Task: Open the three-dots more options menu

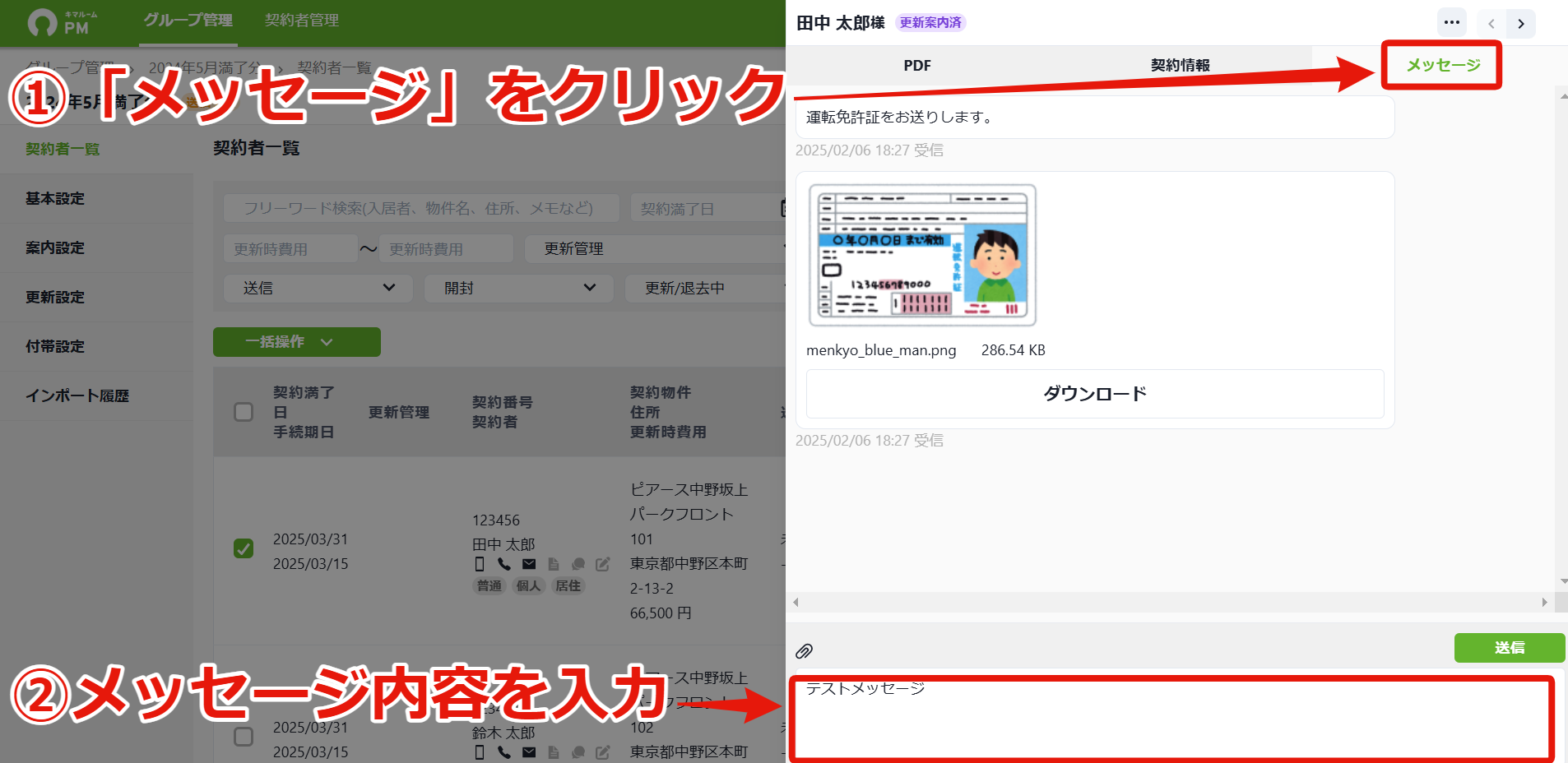Action: [x=1452, y=23]
